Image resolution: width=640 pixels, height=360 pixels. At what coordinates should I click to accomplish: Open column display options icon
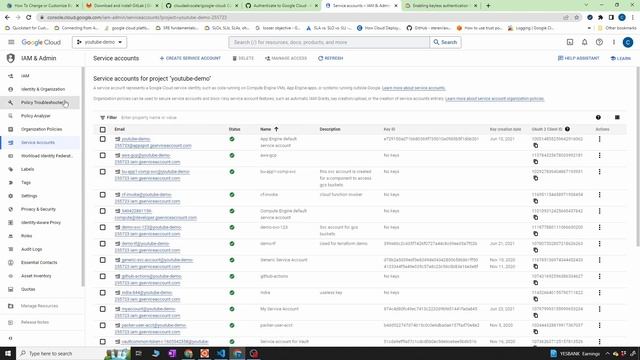617,118
